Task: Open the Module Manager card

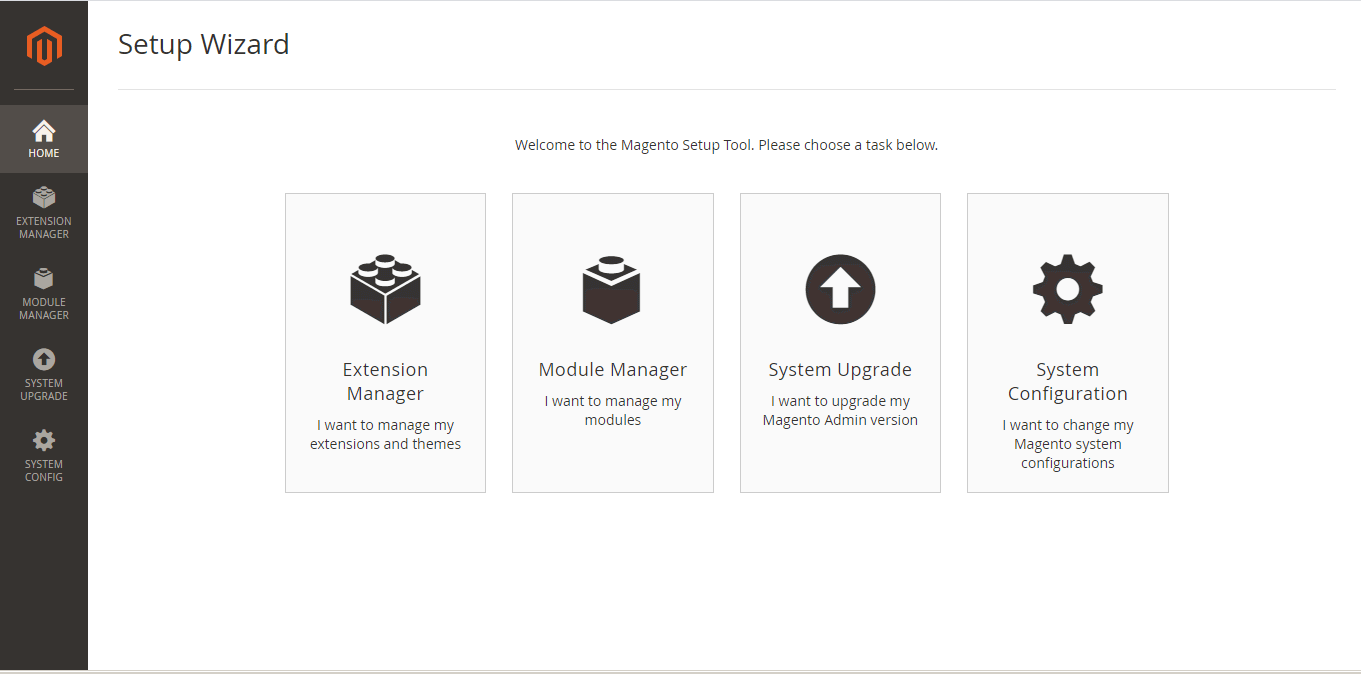Action: pyautogui.click(x=612, y=342)
